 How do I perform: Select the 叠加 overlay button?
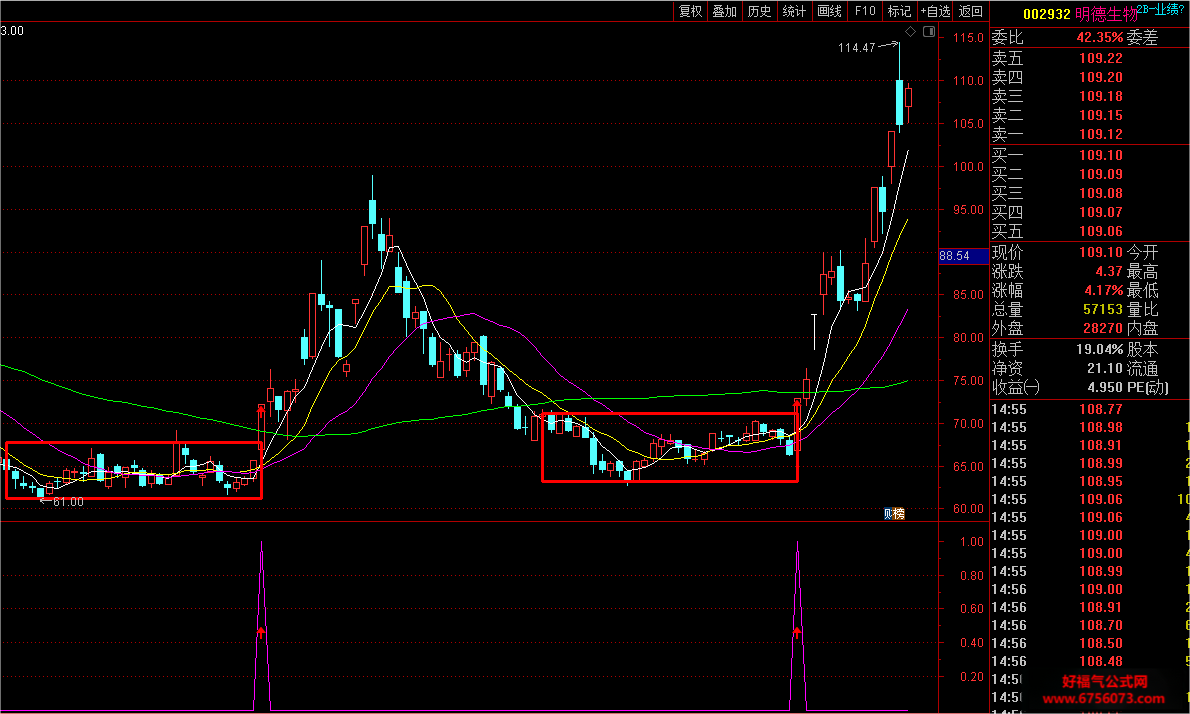pyautogui.click(x=724, y=11)
